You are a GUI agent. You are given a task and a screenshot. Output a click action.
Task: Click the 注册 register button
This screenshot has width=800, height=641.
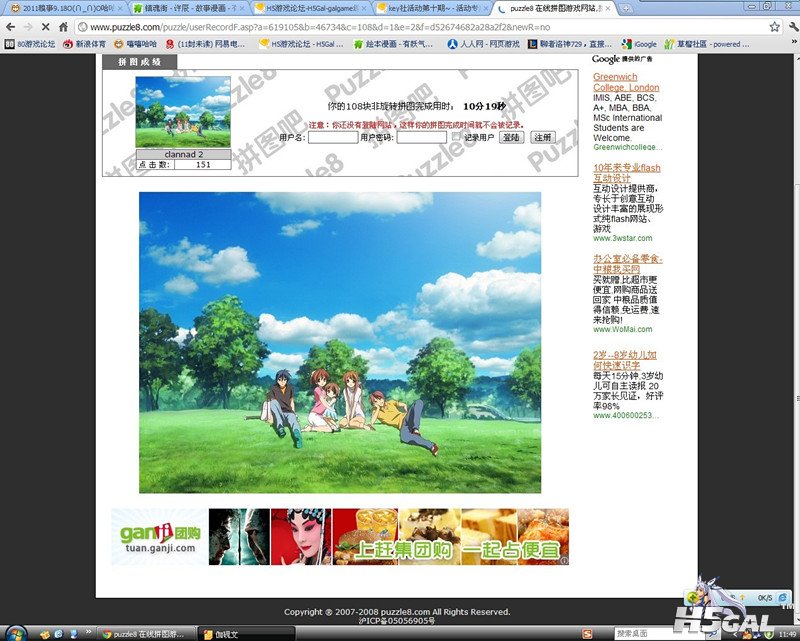(543, 137)
